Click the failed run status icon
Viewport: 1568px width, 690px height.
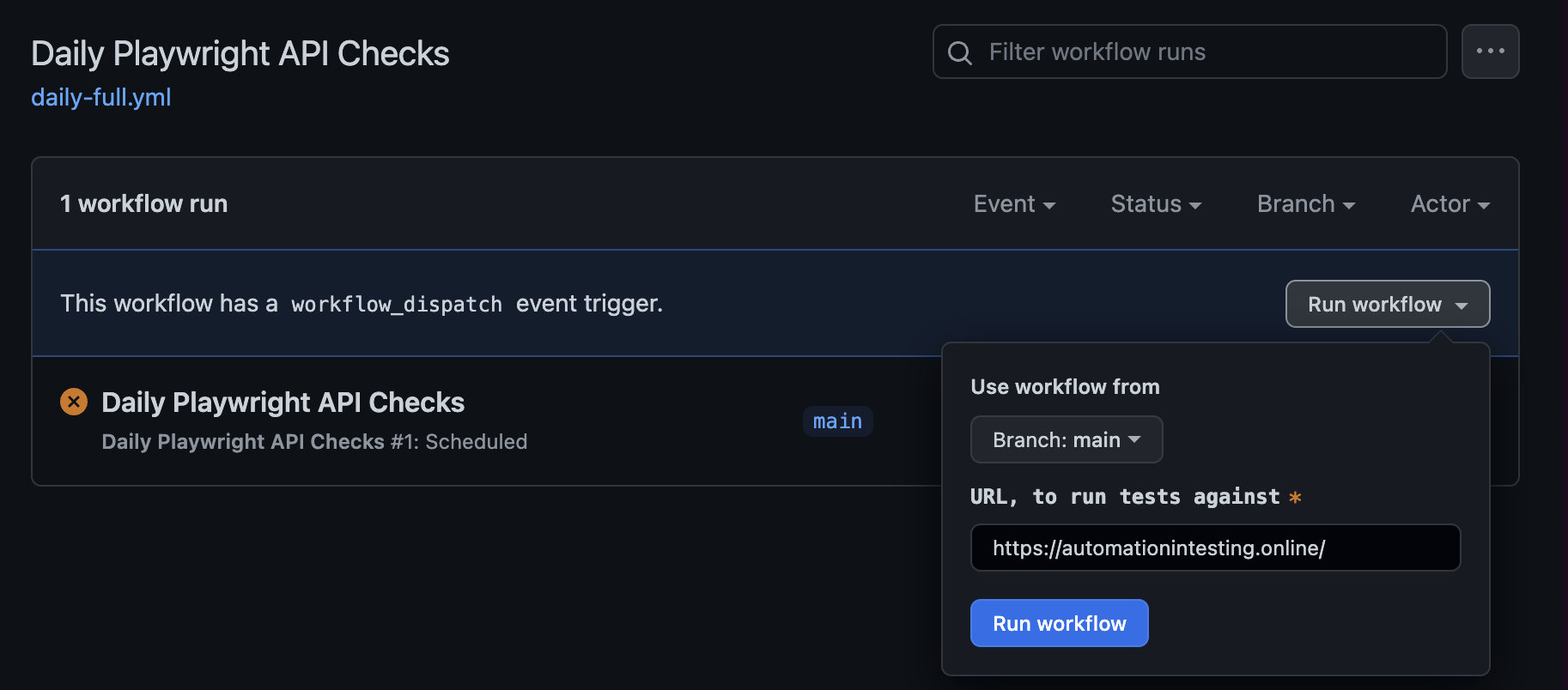(74, 402)
